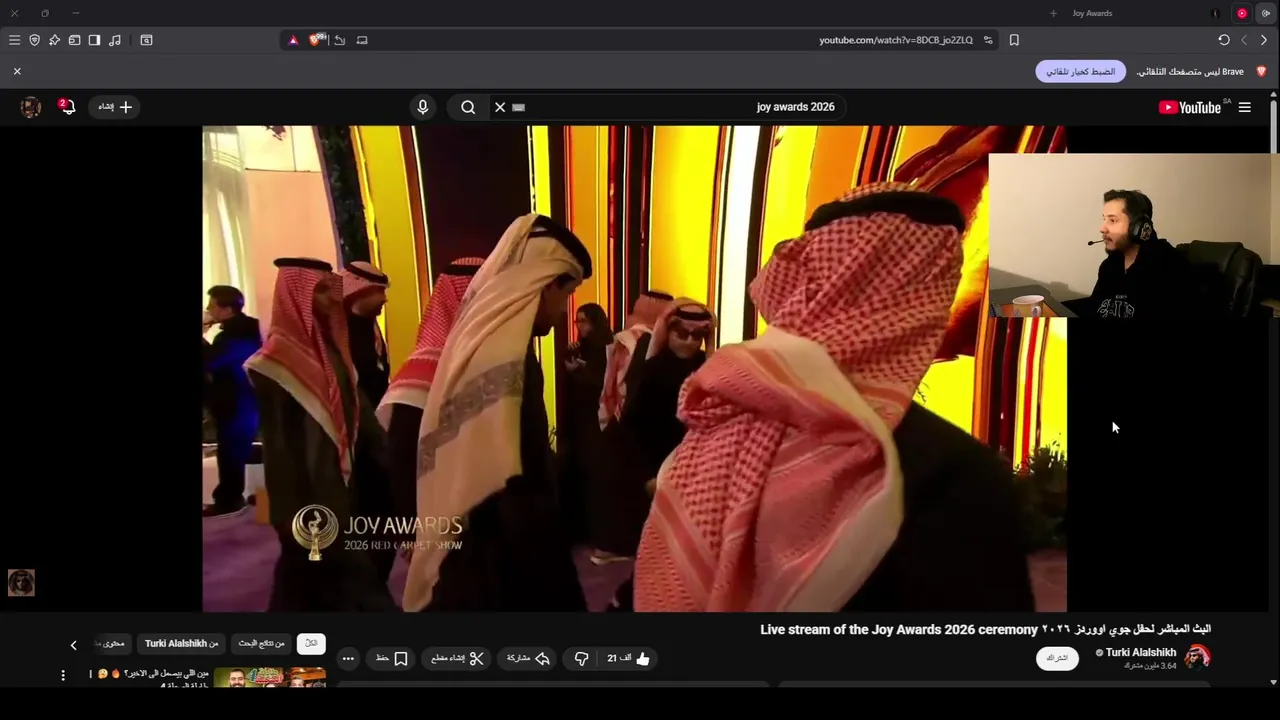This screenshot has height=720, width=1280.
Task: Toggle the browser sidebar panel icon
Action: 94,40
